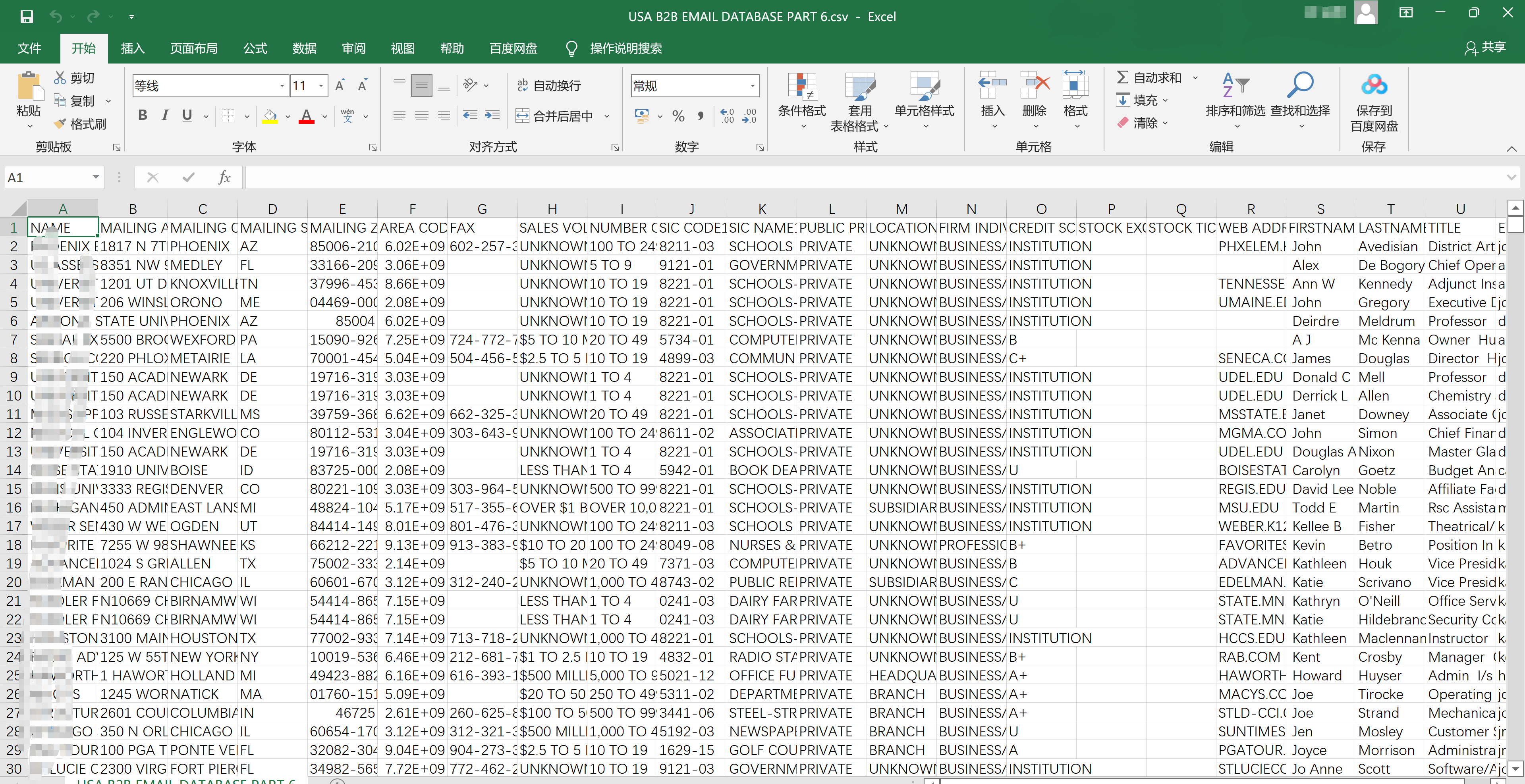Expand merge and center options arrow
This screenshot has width=1525, height=784.
pyautogui.click(x=607, y=116)
